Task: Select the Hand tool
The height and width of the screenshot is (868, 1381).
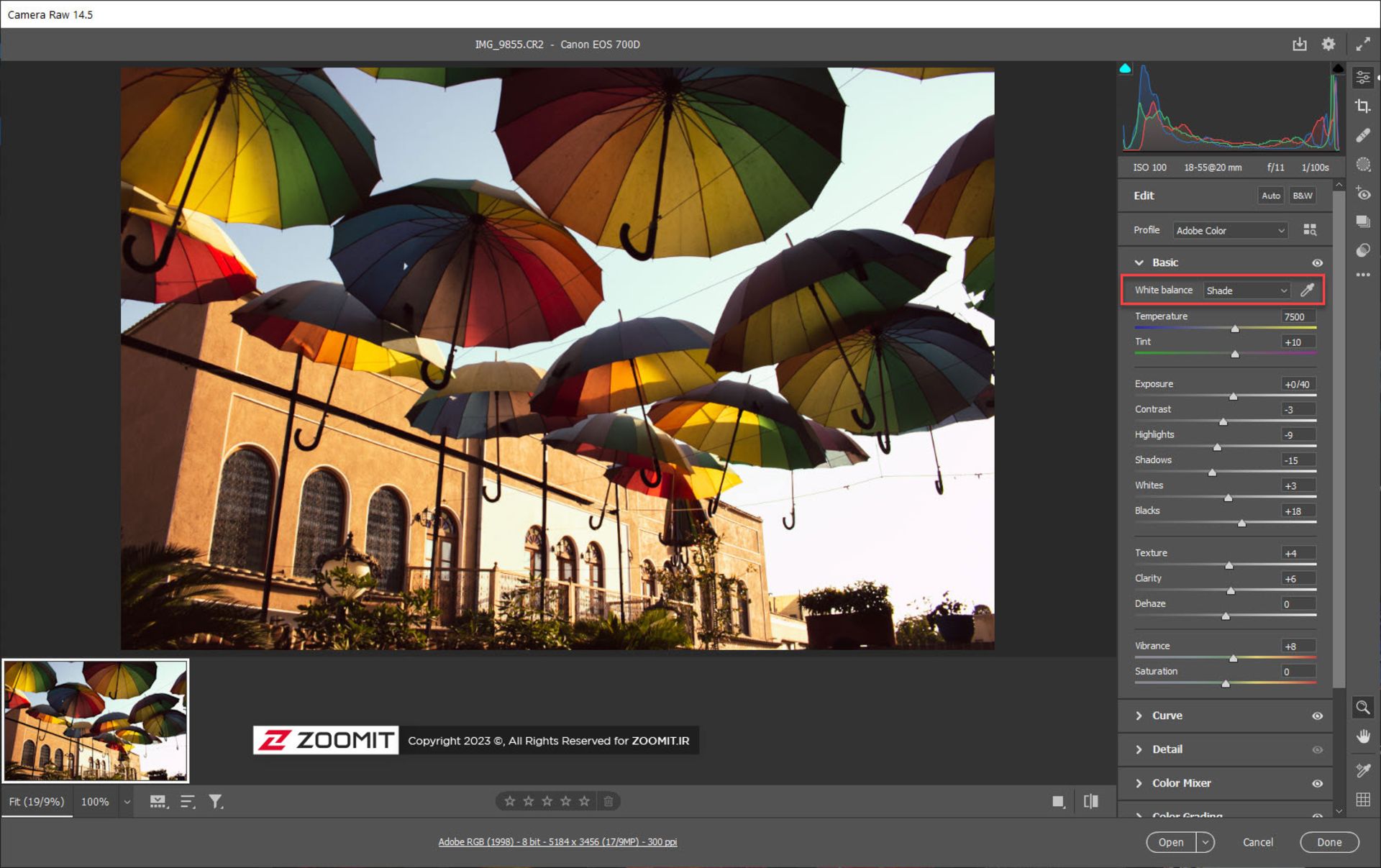Action: (1362, 736)
